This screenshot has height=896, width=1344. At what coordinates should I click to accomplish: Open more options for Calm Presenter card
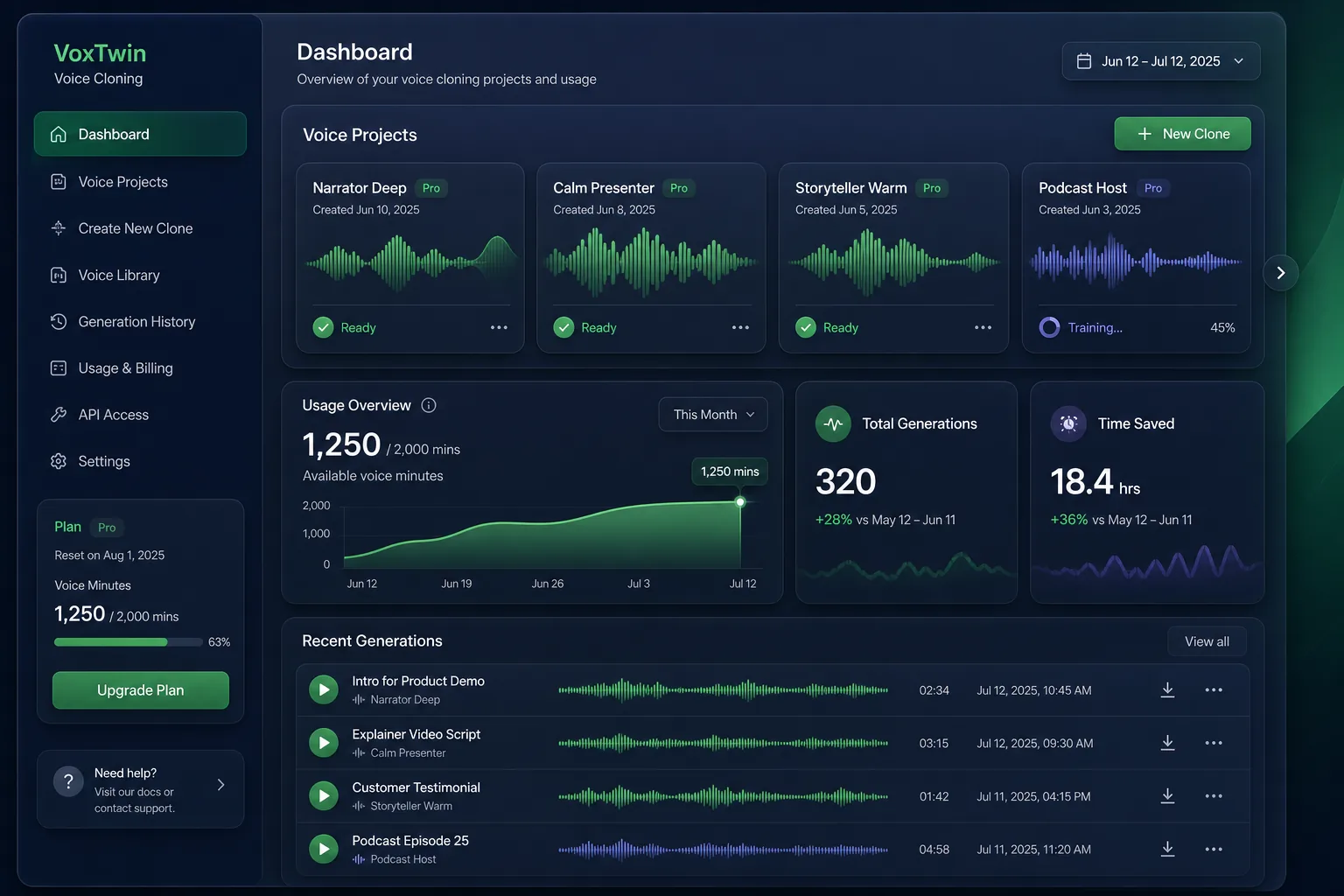pyautogui.click(x=740, y=327)
